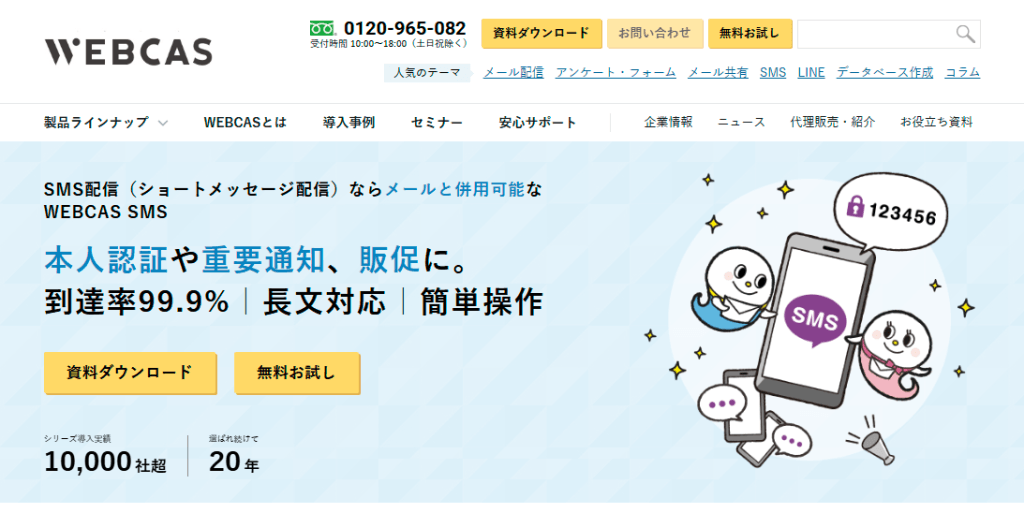Click the search magnifier icon

click(x=965, y=34)
